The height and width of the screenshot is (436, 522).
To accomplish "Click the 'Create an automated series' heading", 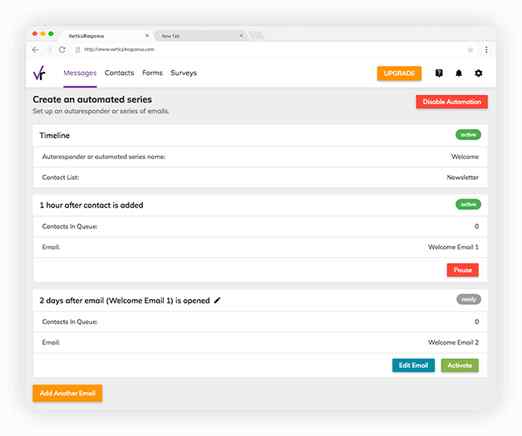I will [x=92, y=99].
